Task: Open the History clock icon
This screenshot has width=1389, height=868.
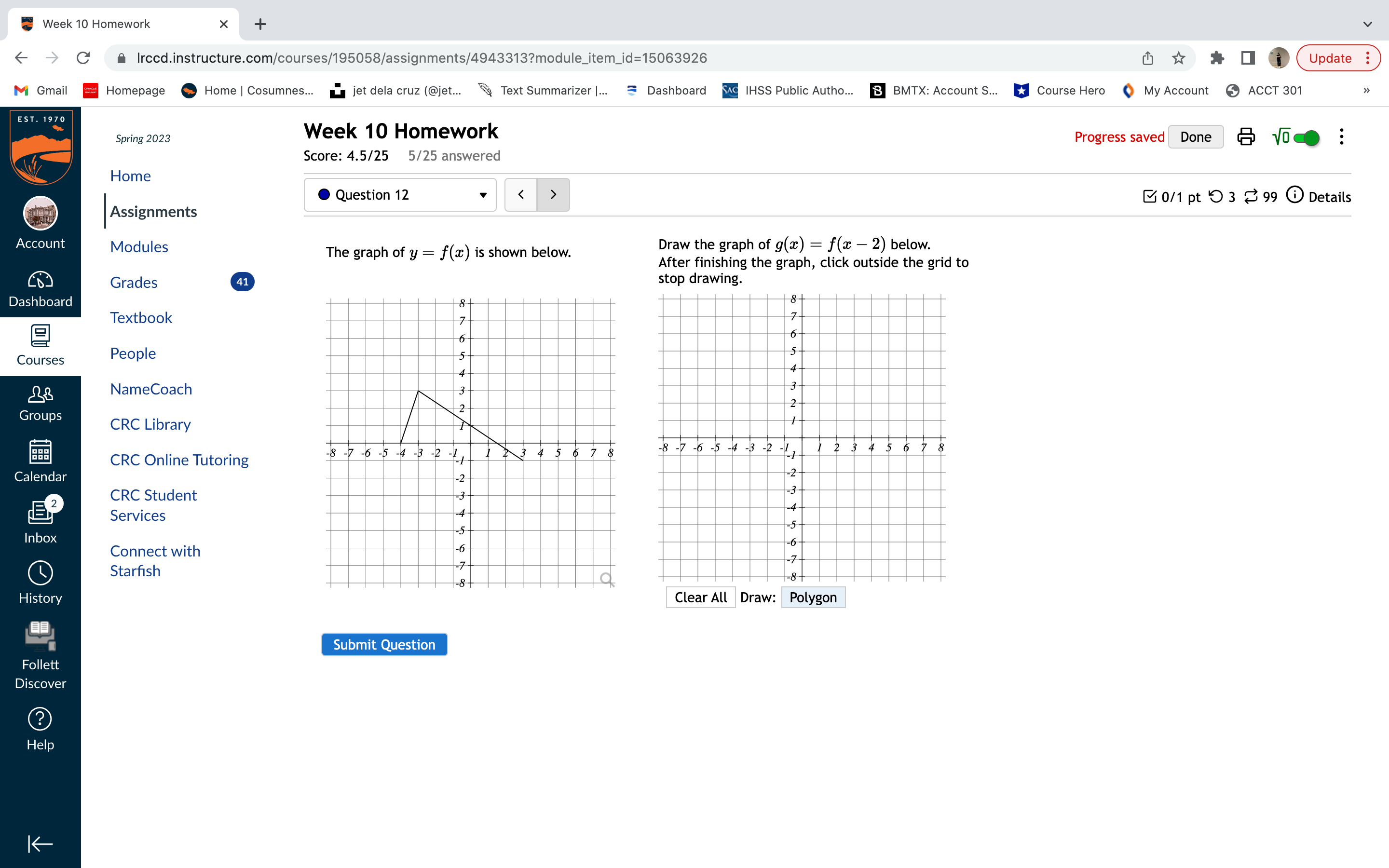Action: (x=40, y=573)
